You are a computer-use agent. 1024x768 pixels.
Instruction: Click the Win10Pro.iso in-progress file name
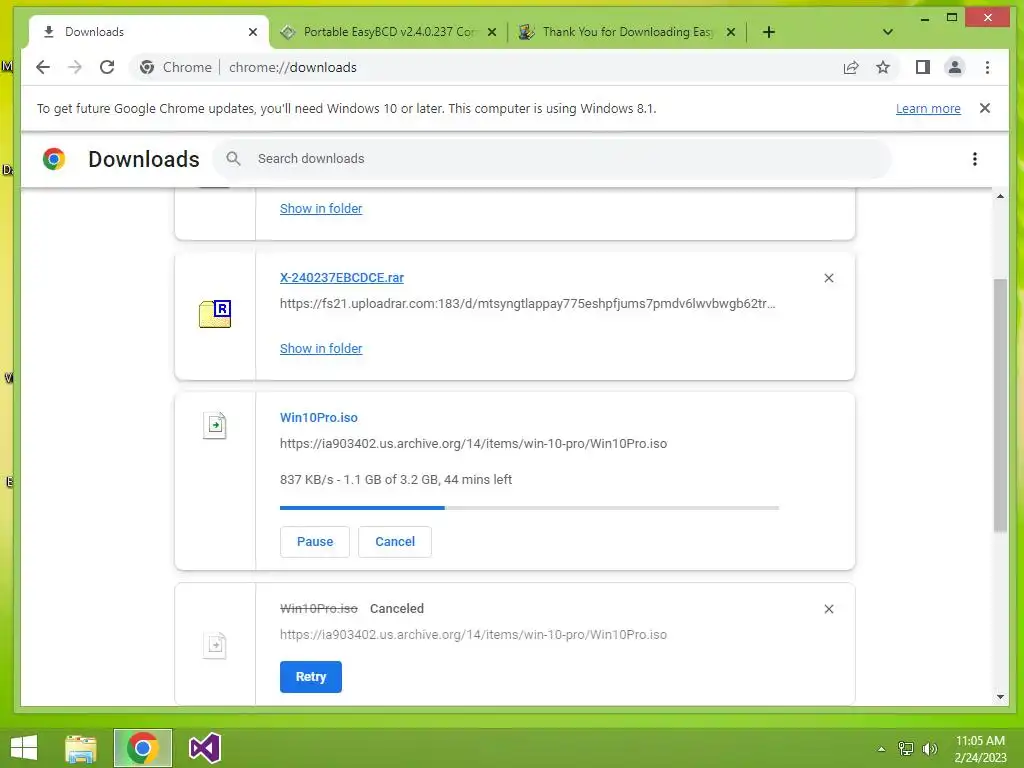[x=319, y=417]
